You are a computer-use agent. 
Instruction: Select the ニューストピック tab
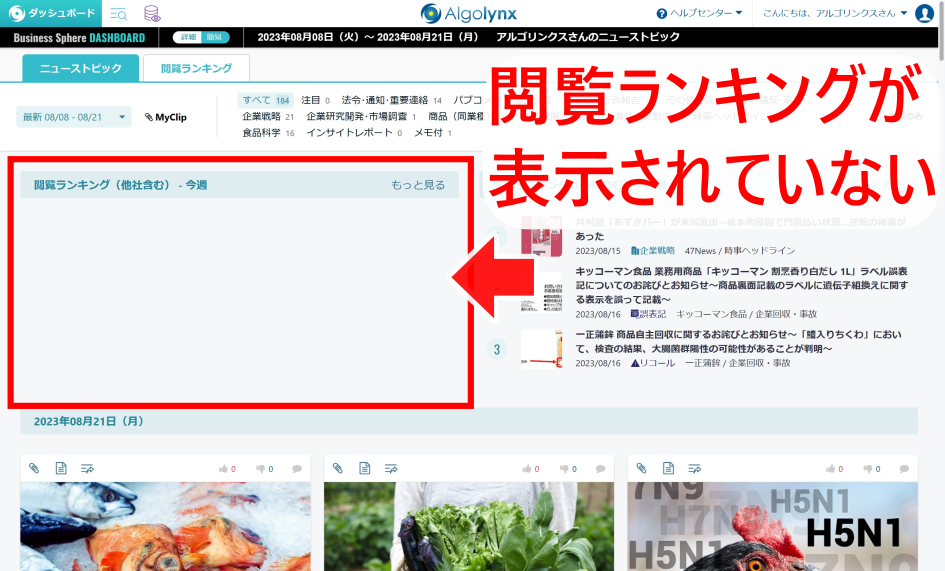[81, 68]
